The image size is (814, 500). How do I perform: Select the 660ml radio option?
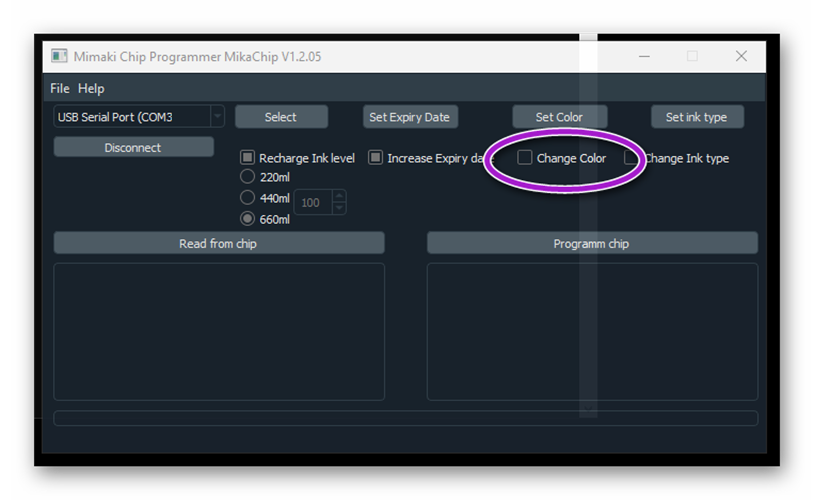pos(248,219)
